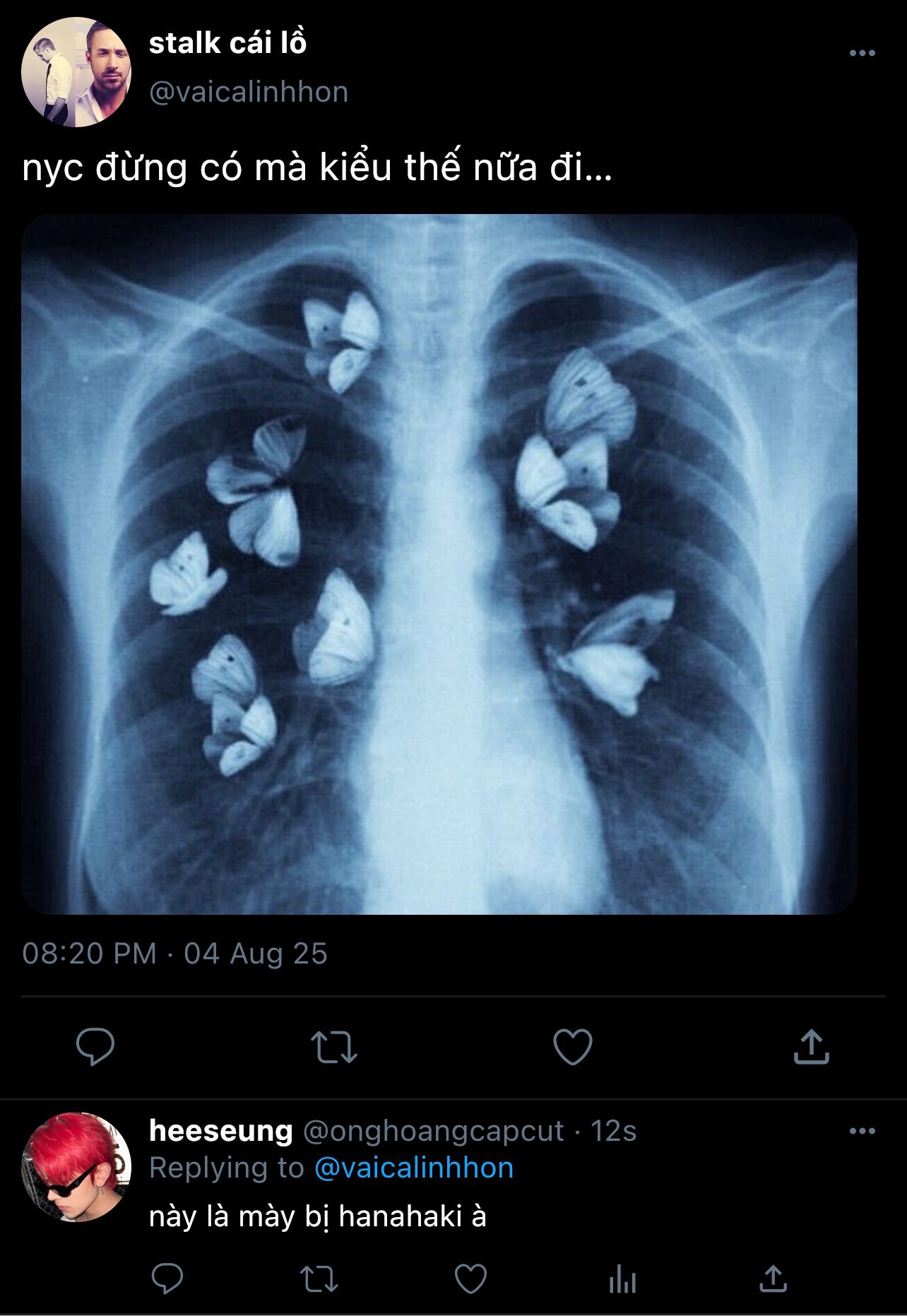
Task: Open the @vaicalinhhon handle under author name
Action: click(x=249, y=92)
